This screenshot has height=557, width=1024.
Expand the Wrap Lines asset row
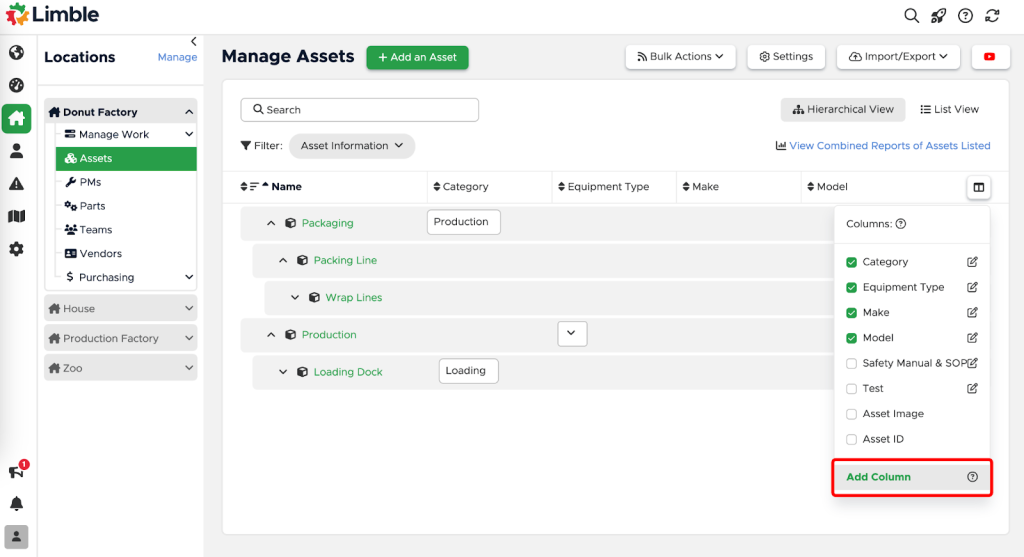[x=295, y=298]
